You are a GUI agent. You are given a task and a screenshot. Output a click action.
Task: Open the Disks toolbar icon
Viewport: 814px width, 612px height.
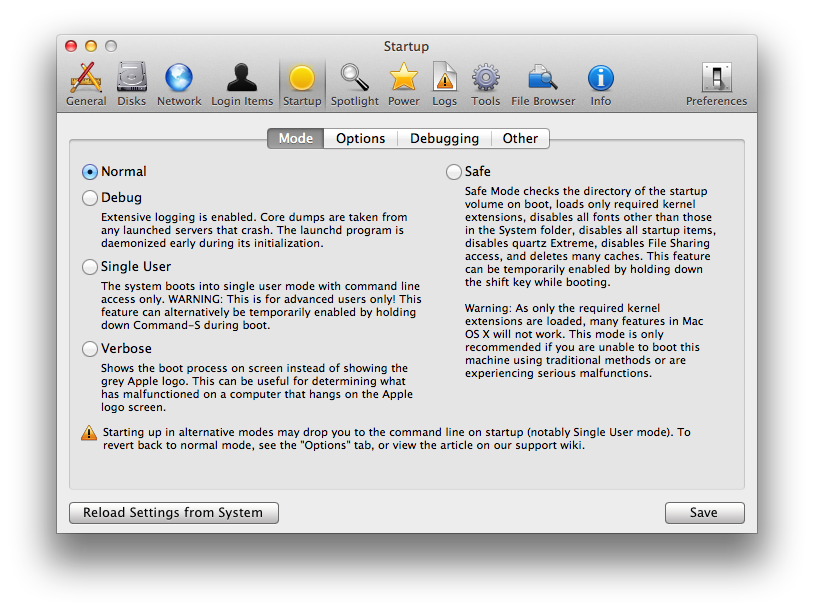point(131,78)
